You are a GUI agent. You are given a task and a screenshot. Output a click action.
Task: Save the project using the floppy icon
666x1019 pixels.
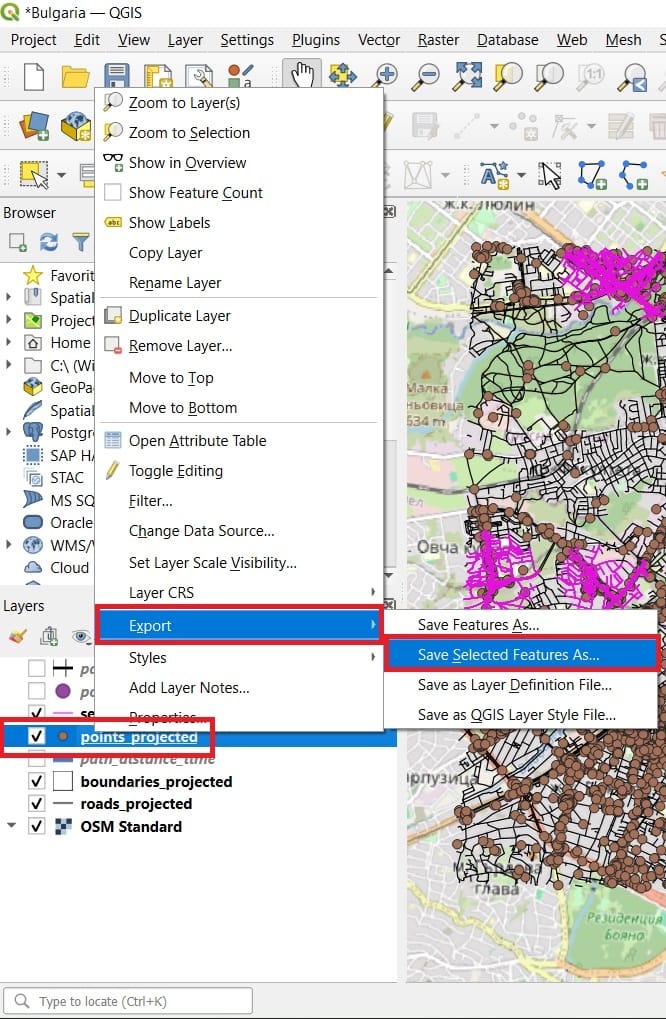[x=116, y=77]
